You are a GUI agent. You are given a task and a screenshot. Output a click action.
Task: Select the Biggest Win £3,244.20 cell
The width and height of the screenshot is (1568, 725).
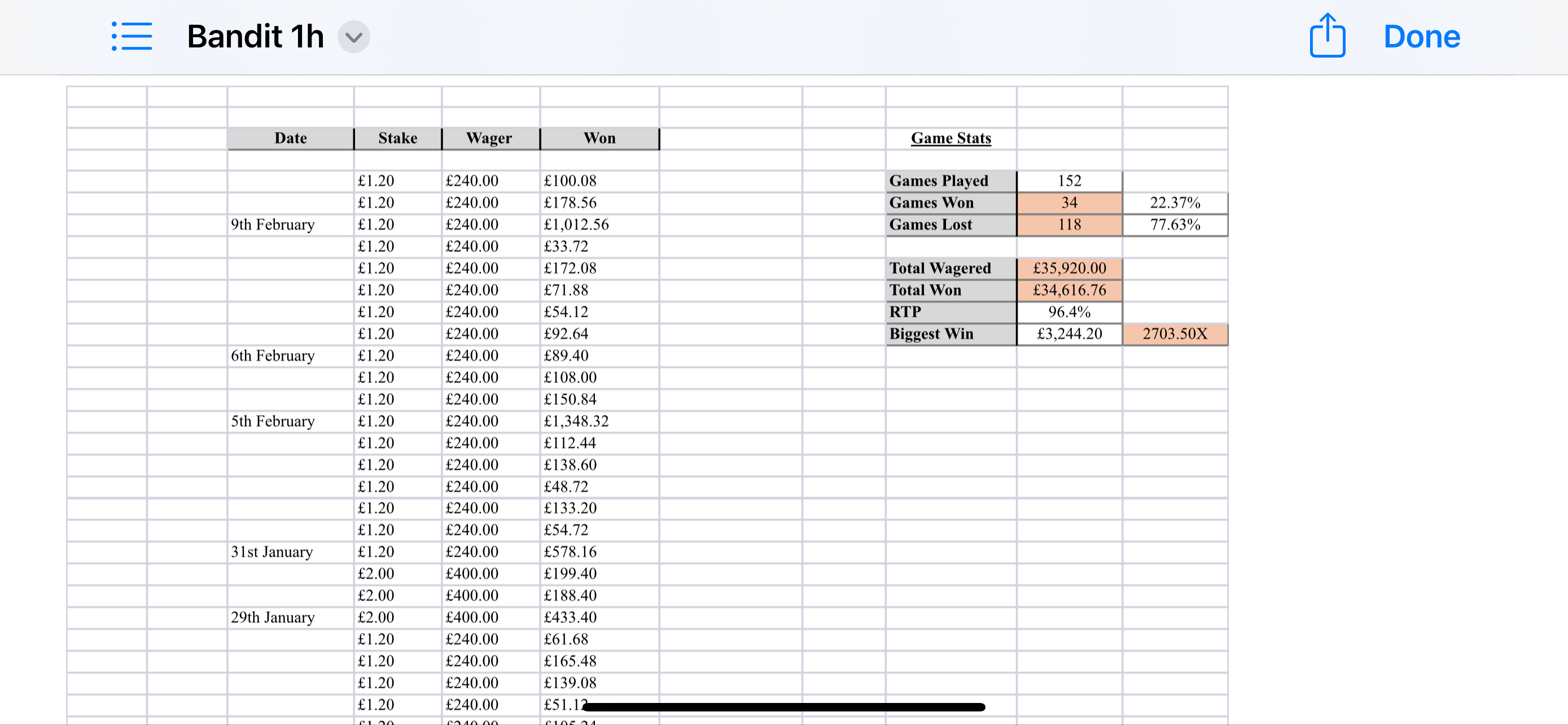point(1069,334)
